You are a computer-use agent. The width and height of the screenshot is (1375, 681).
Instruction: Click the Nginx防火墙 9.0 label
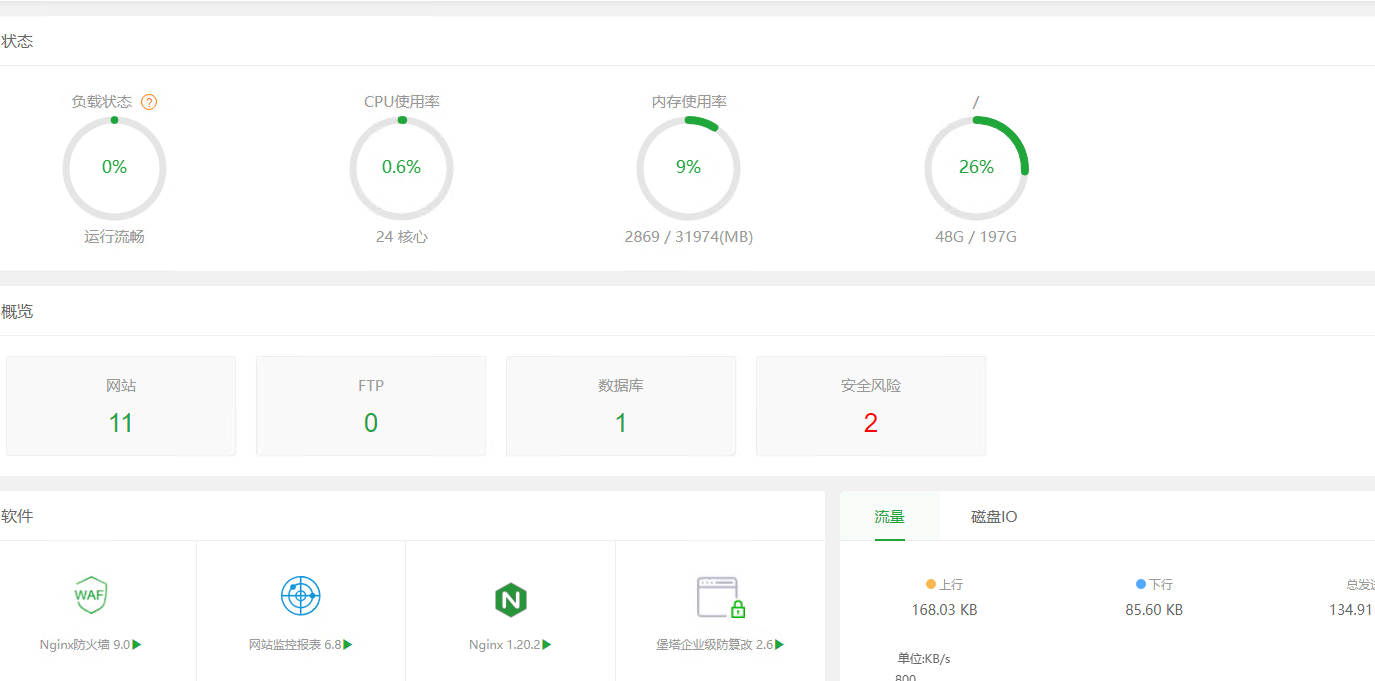pos(85,645)
